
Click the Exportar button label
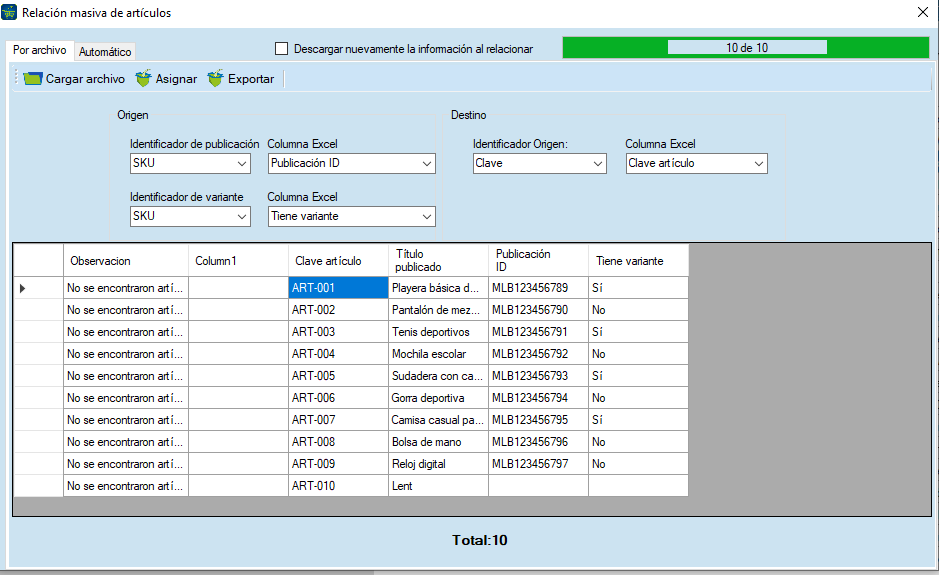pyautogui.click(x=251, y=78)
